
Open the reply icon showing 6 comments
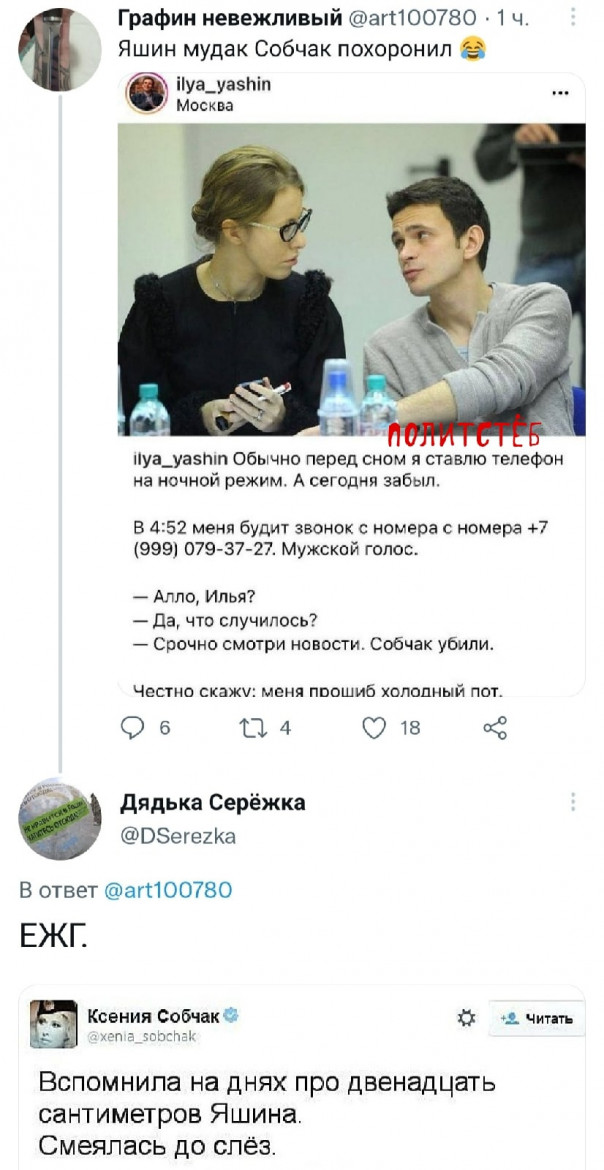pyautogui.click(x=133, y=728)
